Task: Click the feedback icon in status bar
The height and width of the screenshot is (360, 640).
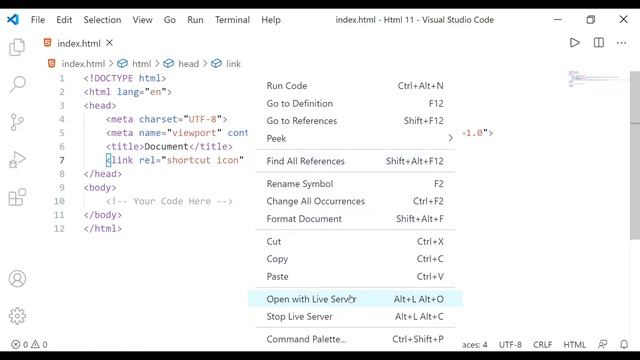Action: 602,344
